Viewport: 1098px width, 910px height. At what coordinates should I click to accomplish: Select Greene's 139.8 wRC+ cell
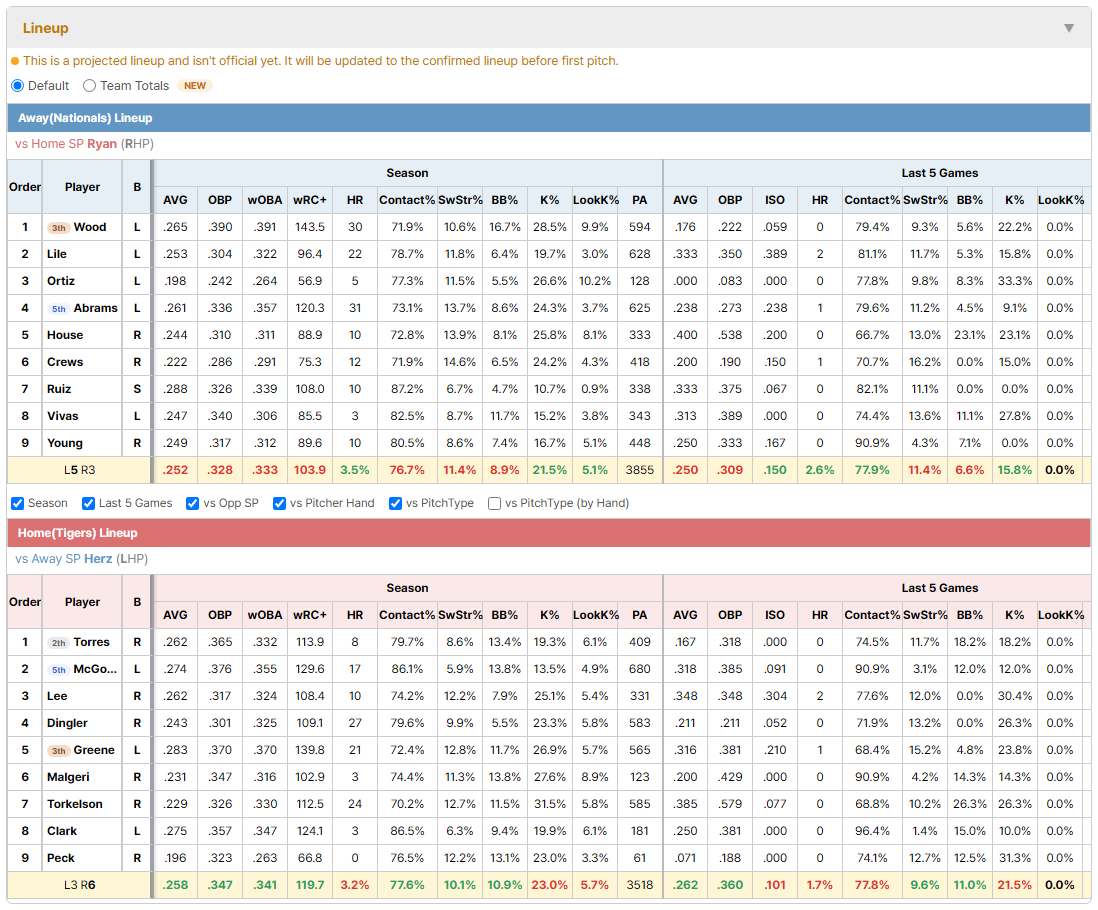(x=310, y=750)
